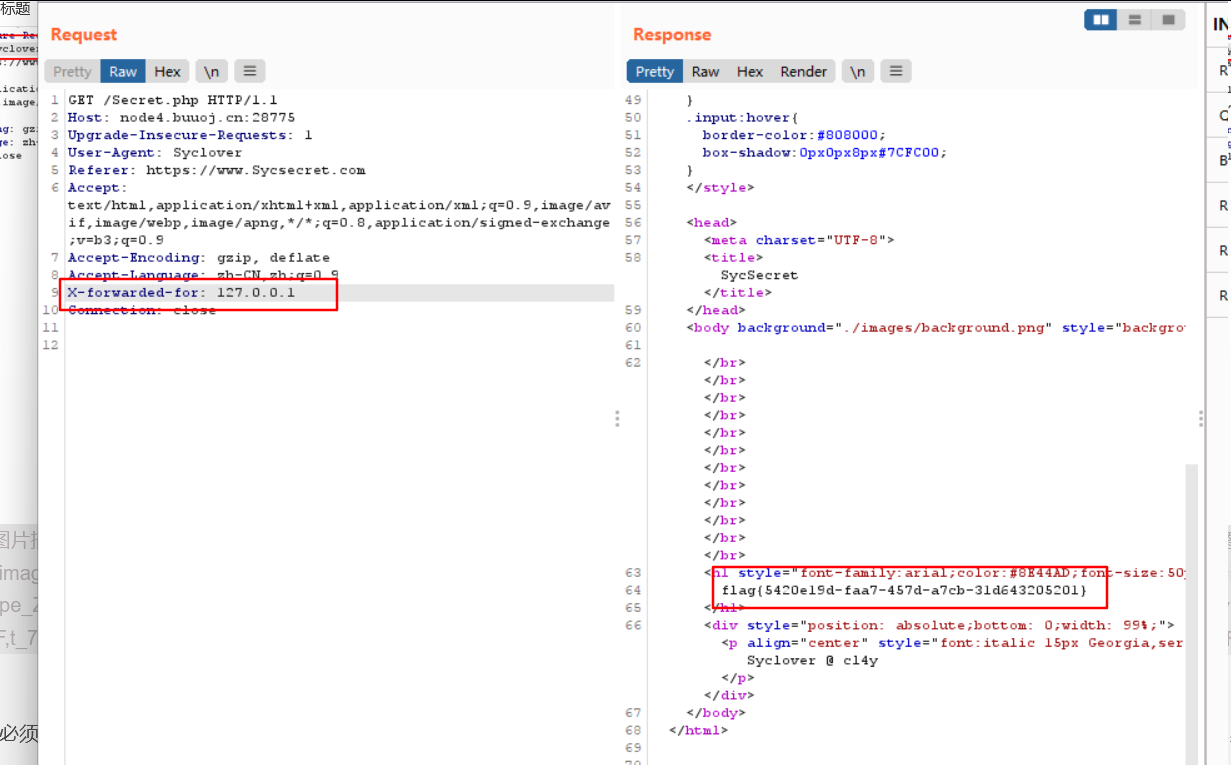Select combined tabbed layout icon
The height and width of the screenshot is (765, 1231).
click(1167, 20)
